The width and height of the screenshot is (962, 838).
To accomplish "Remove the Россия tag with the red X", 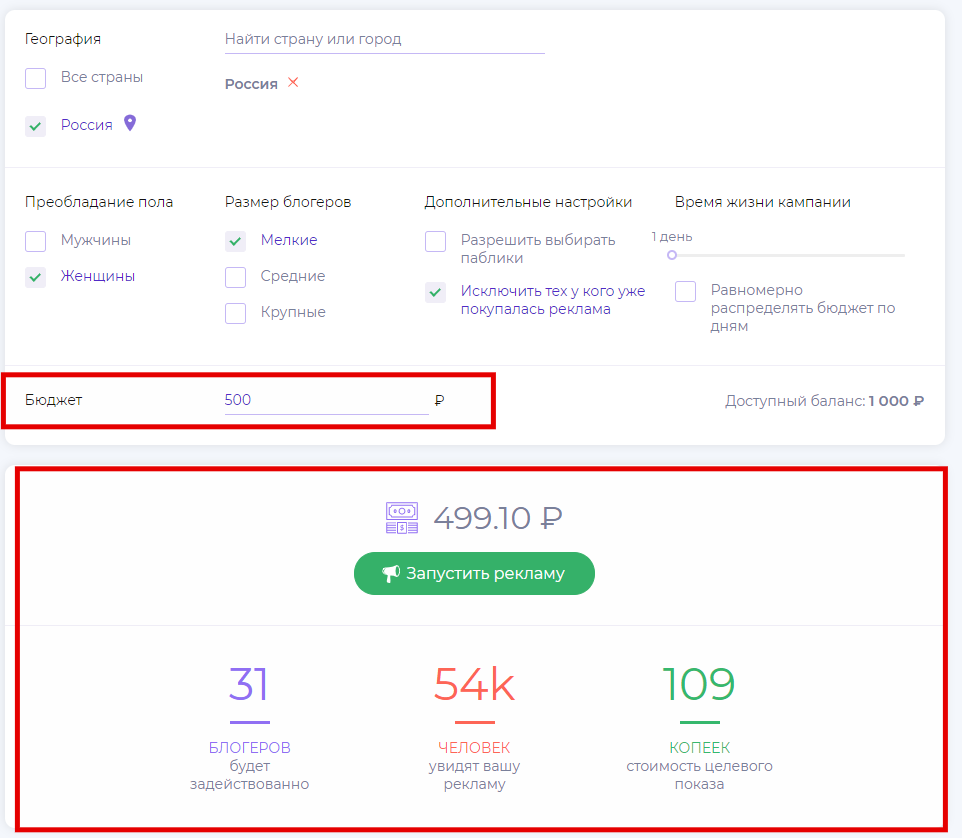I will [x=293, y=83].
